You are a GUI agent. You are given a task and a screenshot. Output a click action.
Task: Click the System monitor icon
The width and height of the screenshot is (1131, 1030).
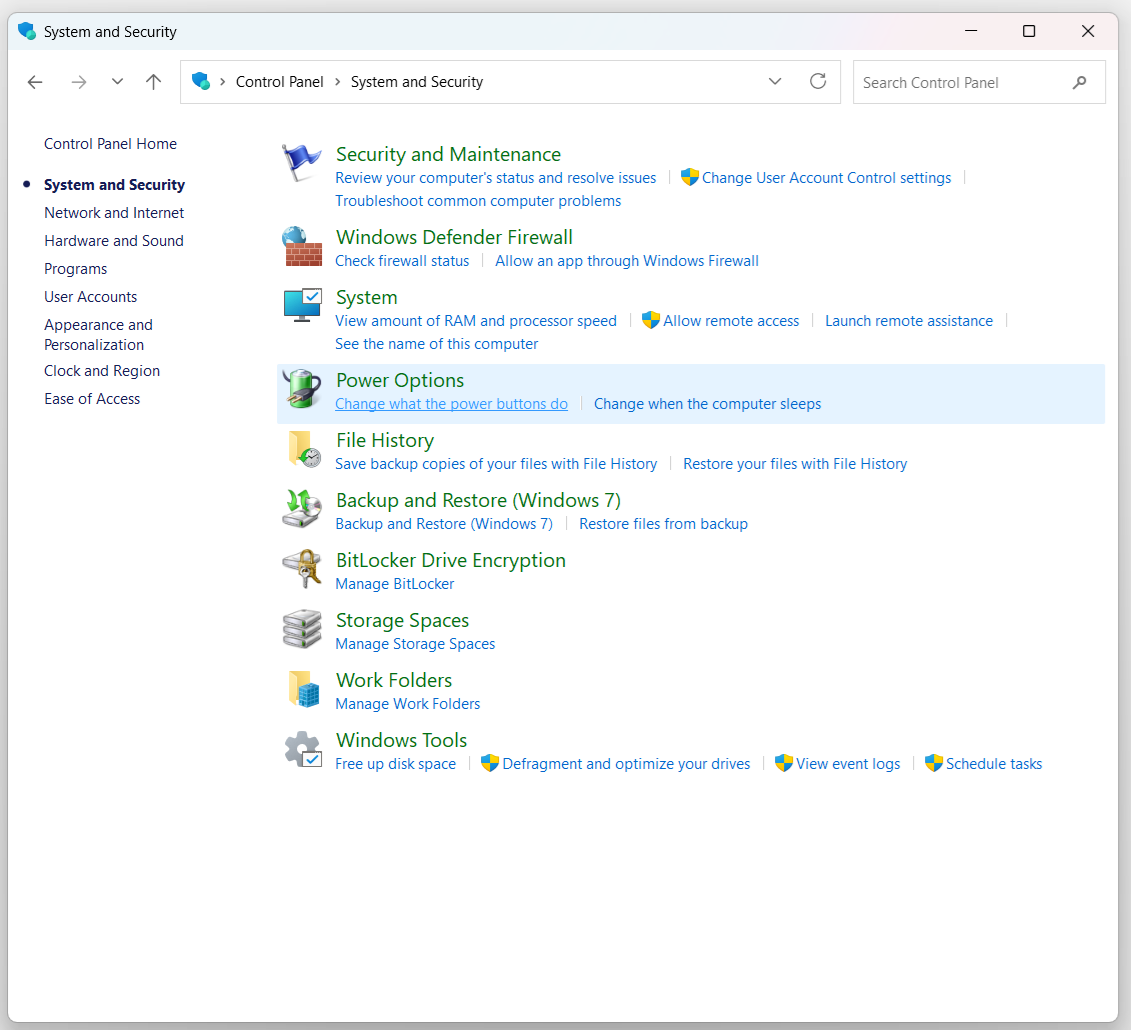[302, 306]
